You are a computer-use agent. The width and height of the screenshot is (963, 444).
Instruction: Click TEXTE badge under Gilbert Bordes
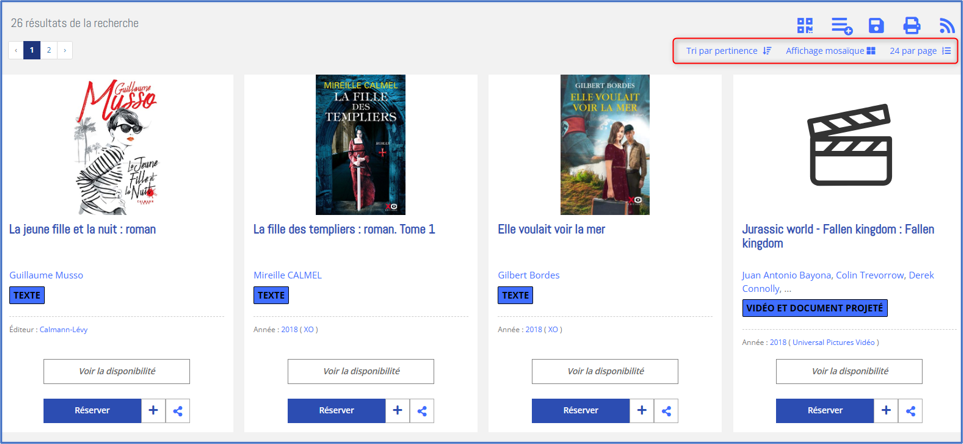pyautogui.click(x=515, y=295)
